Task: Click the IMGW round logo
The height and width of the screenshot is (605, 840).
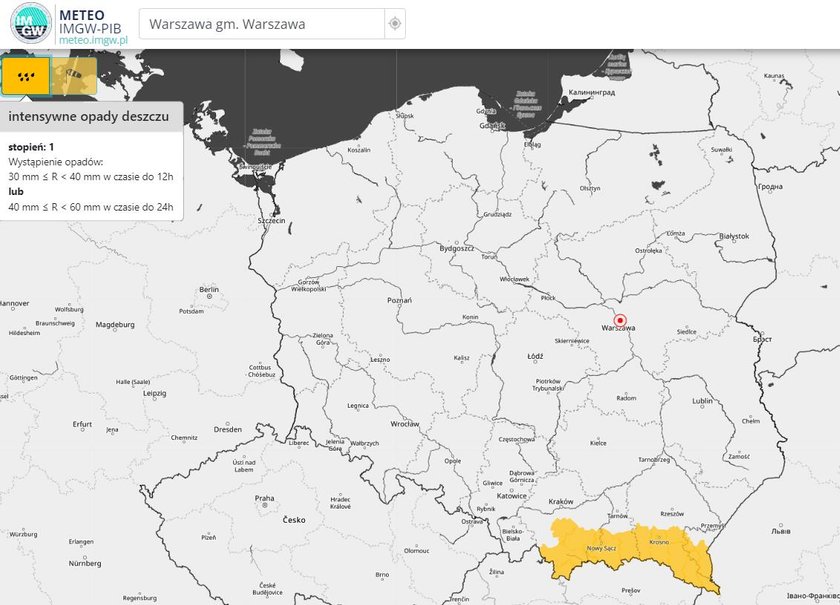Action: (31, 23)
